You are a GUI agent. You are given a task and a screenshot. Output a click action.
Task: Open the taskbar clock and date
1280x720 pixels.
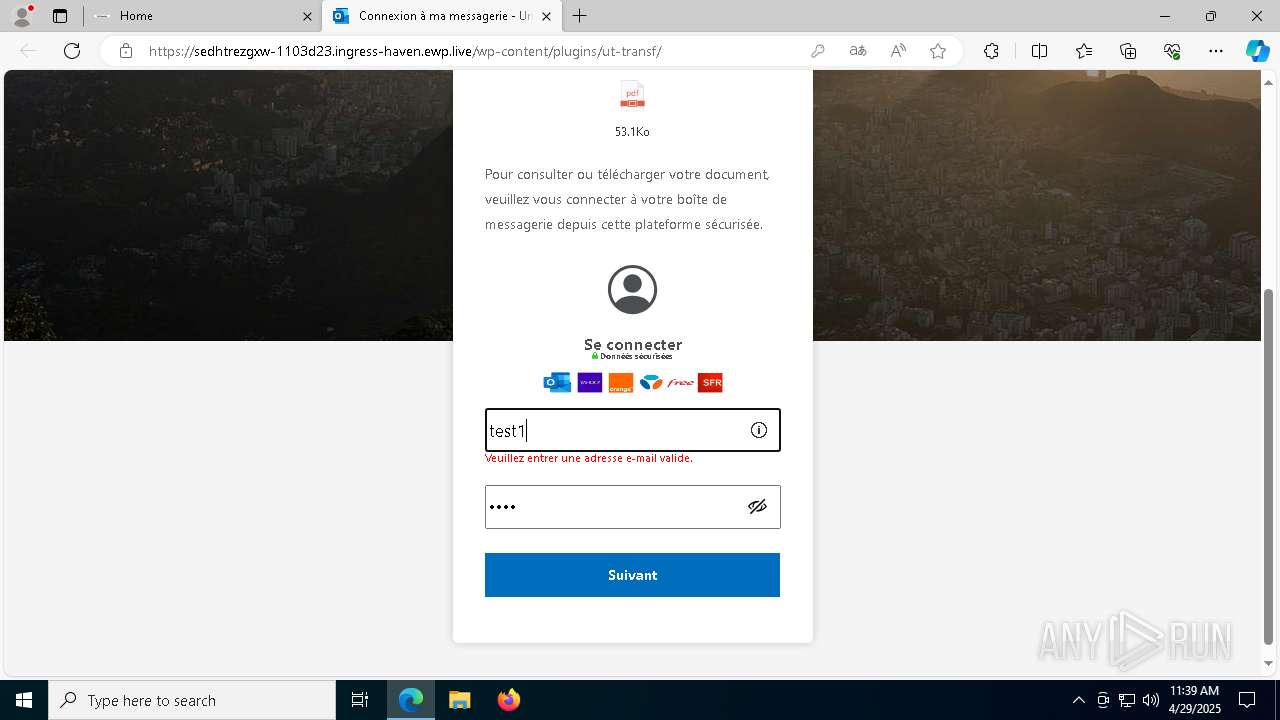1194,700
